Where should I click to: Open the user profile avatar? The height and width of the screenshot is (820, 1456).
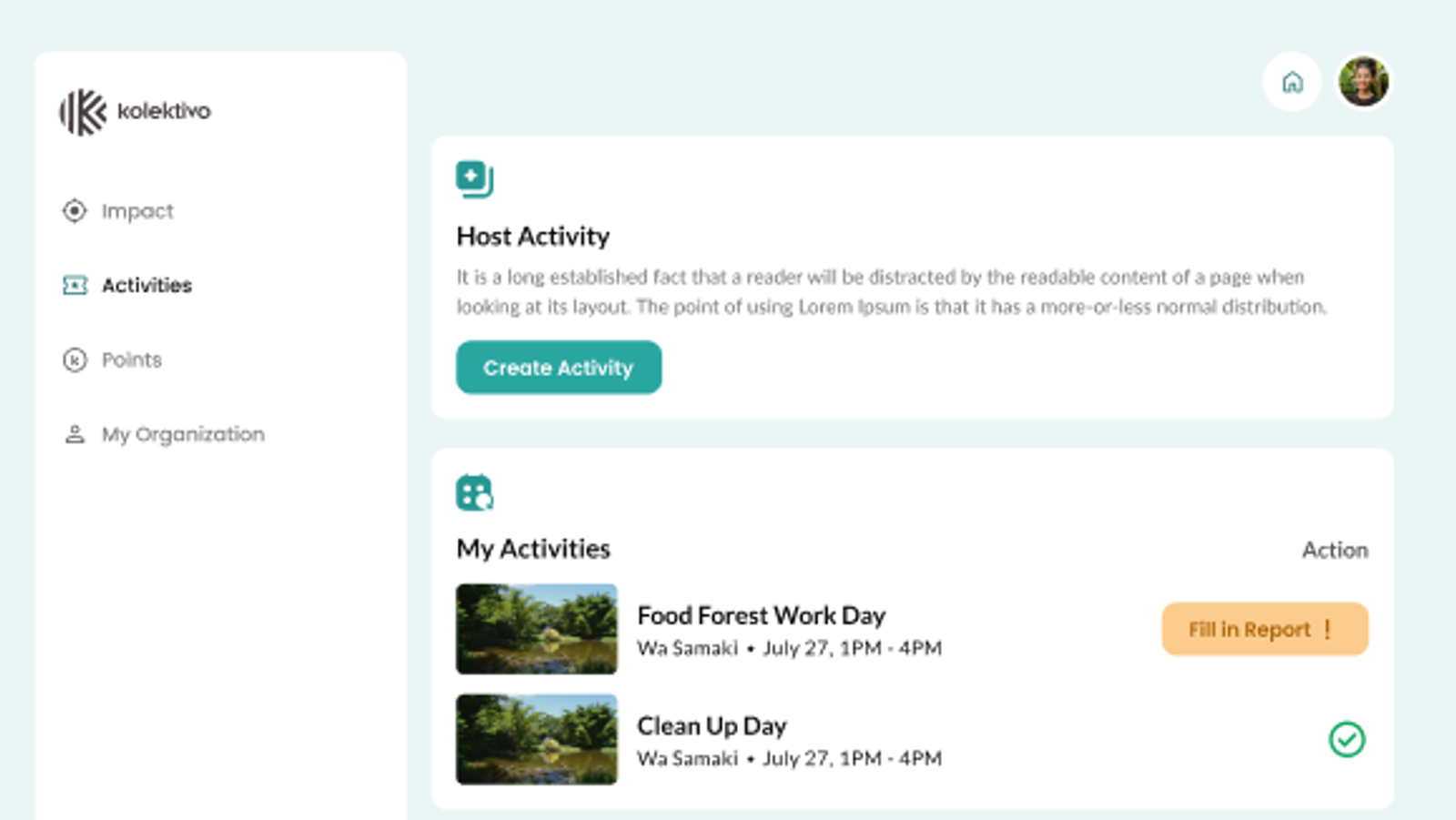point(1363,82)
